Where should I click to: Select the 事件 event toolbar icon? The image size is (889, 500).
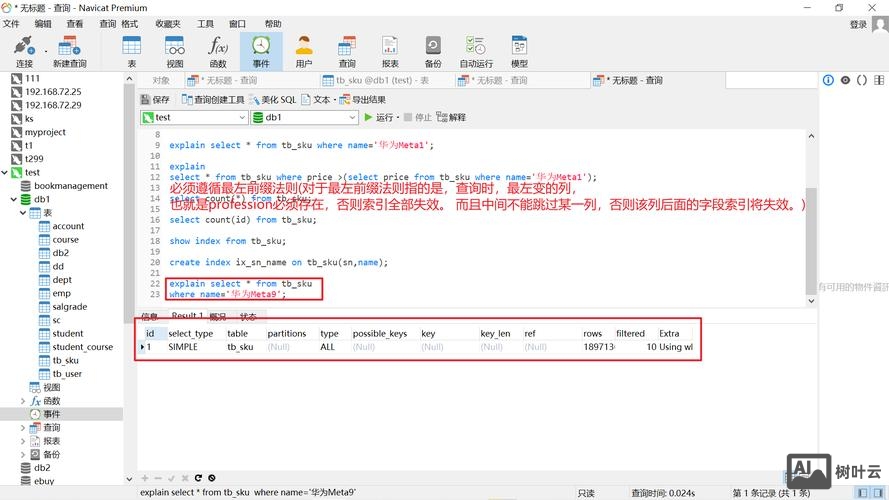coord(261,52)
